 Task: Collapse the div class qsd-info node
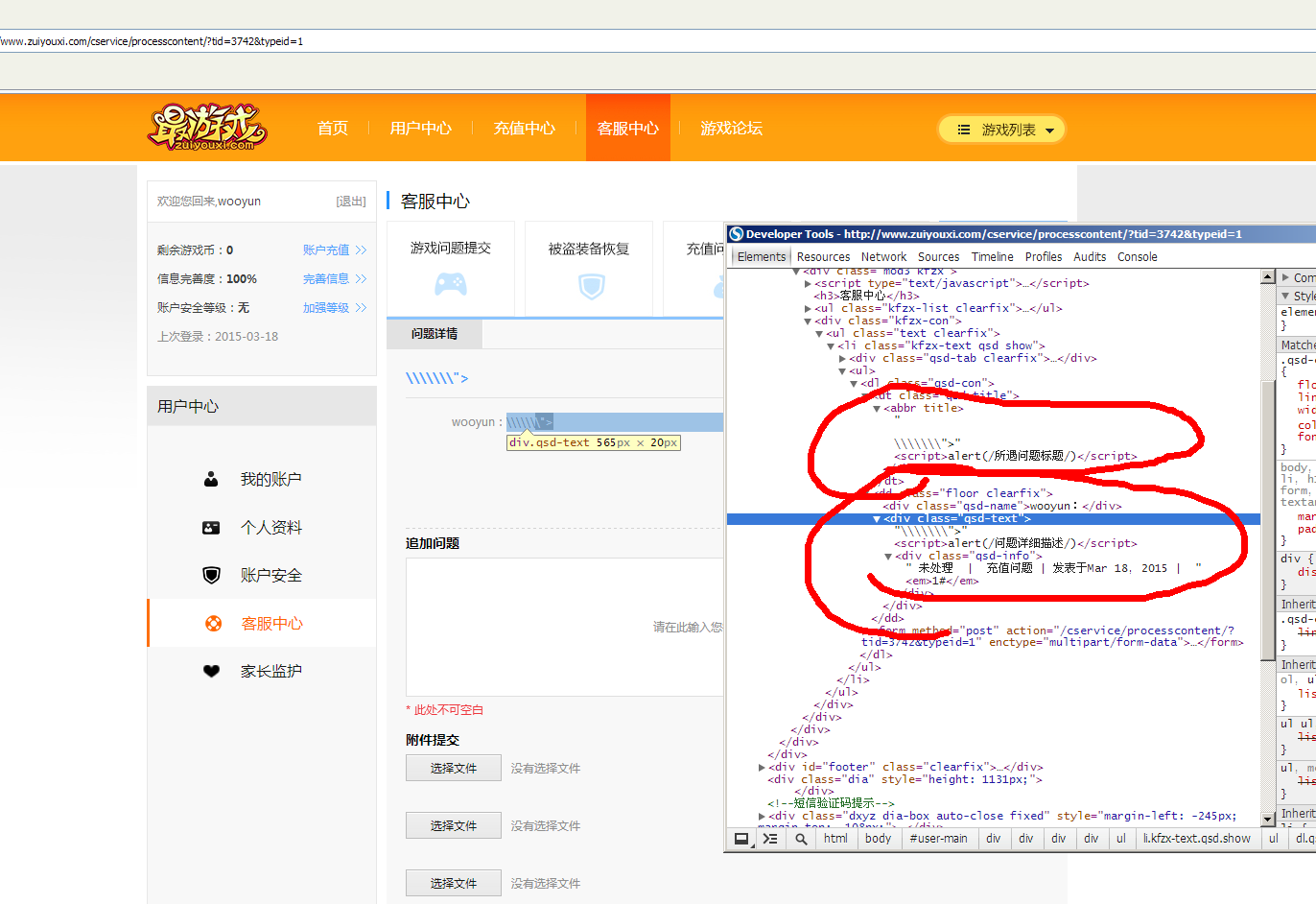[x=888, y=557]
